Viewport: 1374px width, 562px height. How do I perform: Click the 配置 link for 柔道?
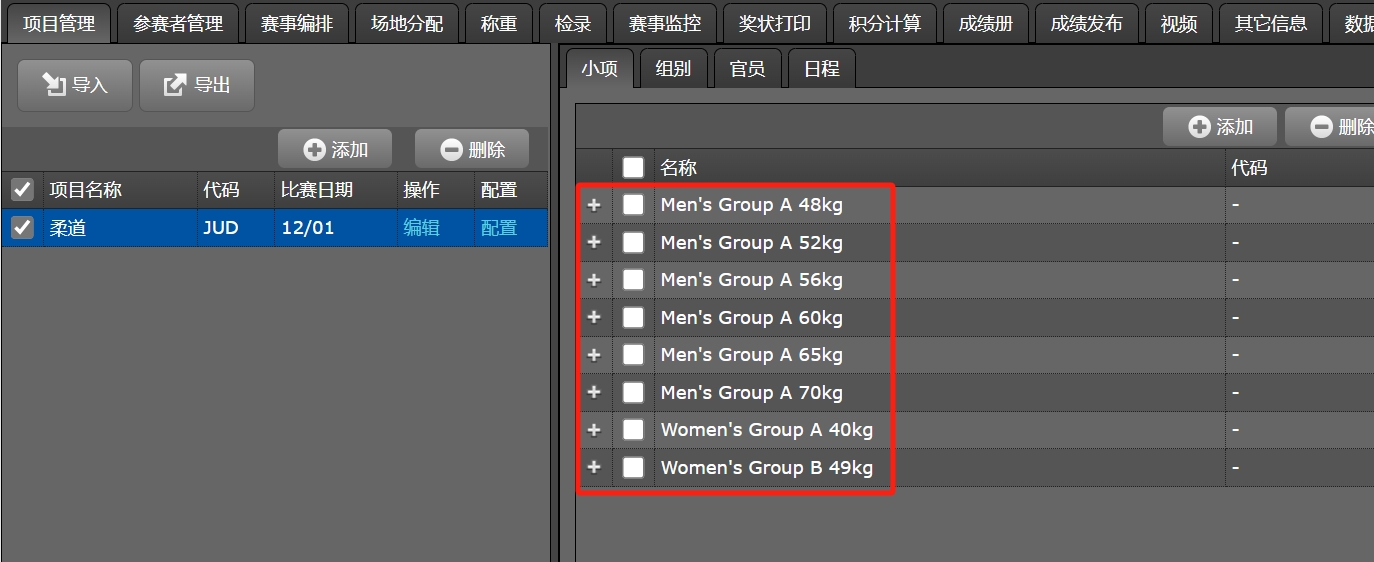(499, 228)
